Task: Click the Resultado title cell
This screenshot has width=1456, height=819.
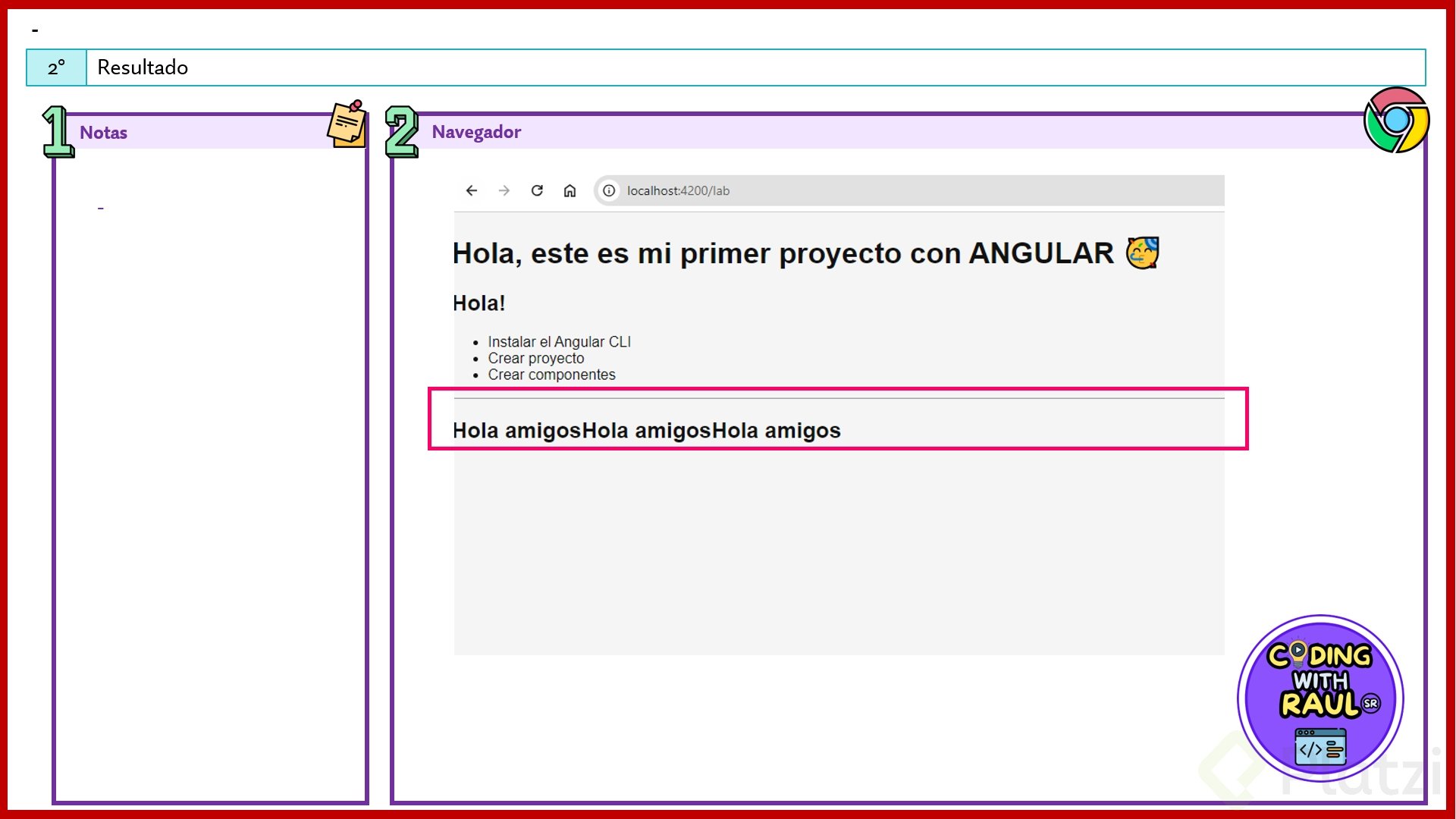Action: (143, 67)
